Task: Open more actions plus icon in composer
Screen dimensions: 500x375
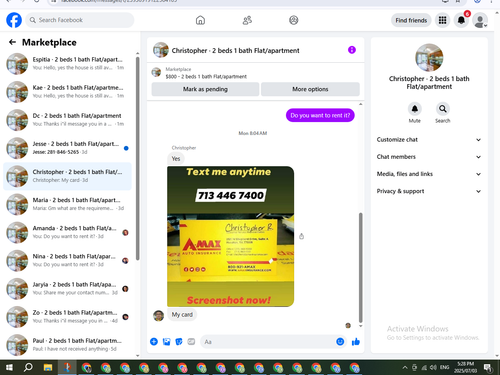Action: click(x=154, y=342)
